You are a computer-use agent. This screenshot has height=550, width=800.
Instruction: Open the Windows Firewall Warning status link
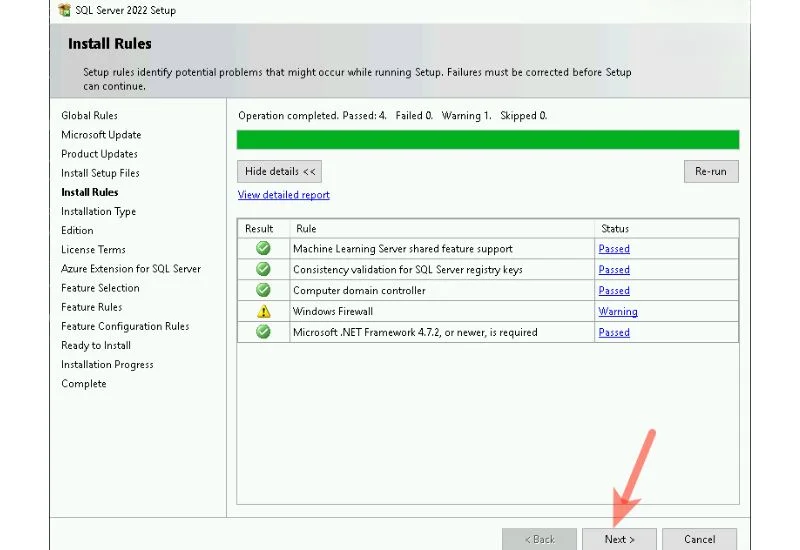pyautogui.click(x=618, y=312)
